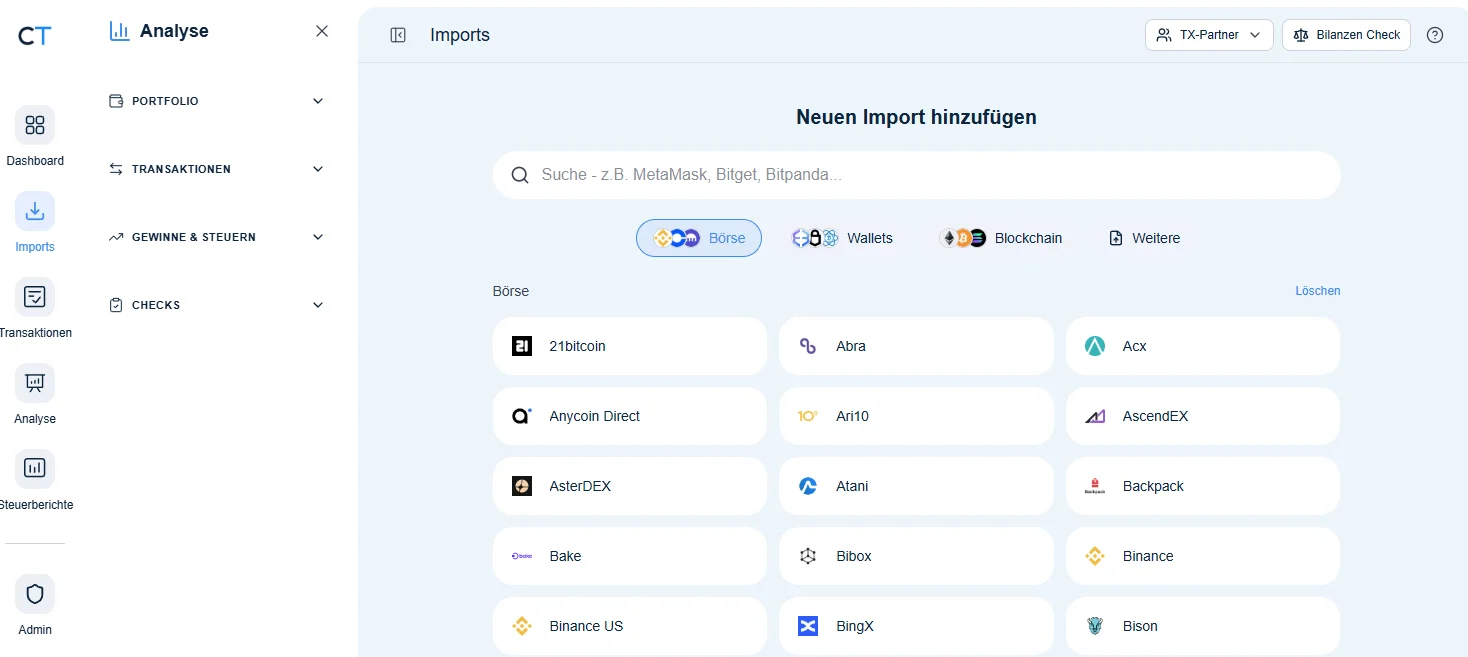Click the Atani logo icon

click(808, 486)
